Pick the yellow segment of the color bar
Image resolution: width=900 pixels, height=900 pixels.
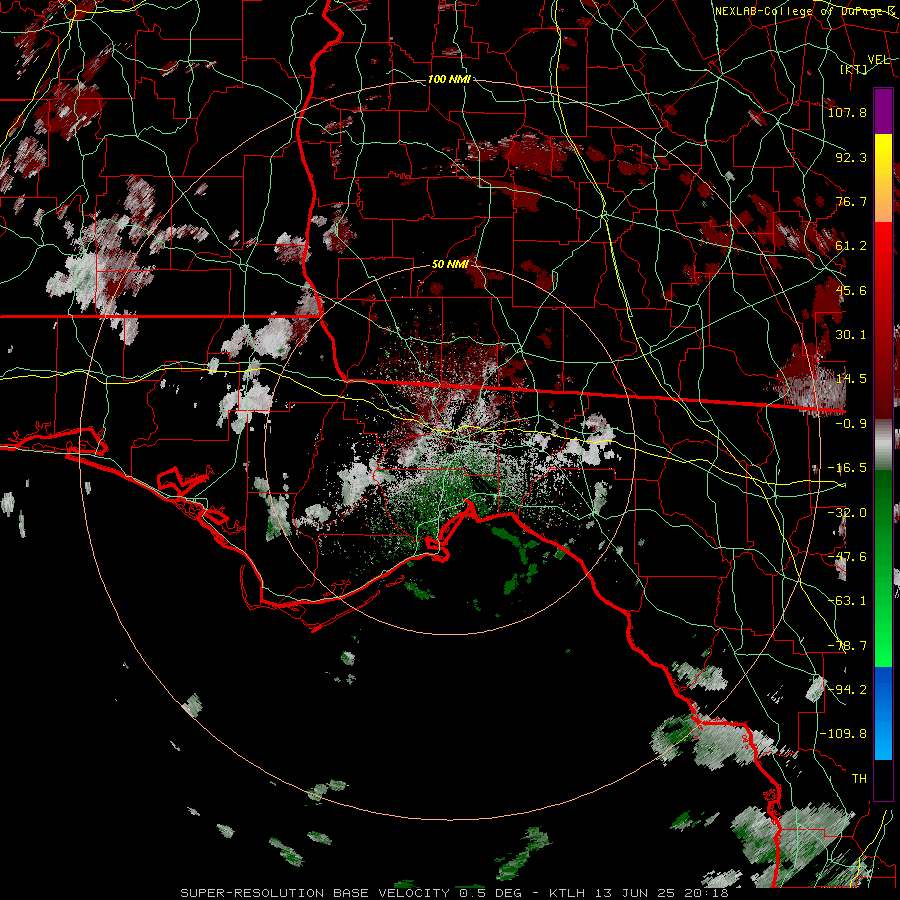pyautogui.click(x=883, y=155)
